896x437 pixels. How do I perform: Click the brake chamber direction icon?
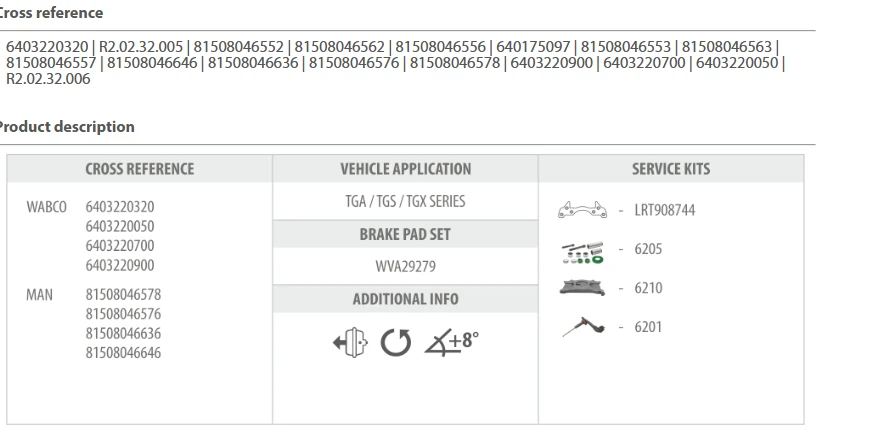[x=350, y=343]
